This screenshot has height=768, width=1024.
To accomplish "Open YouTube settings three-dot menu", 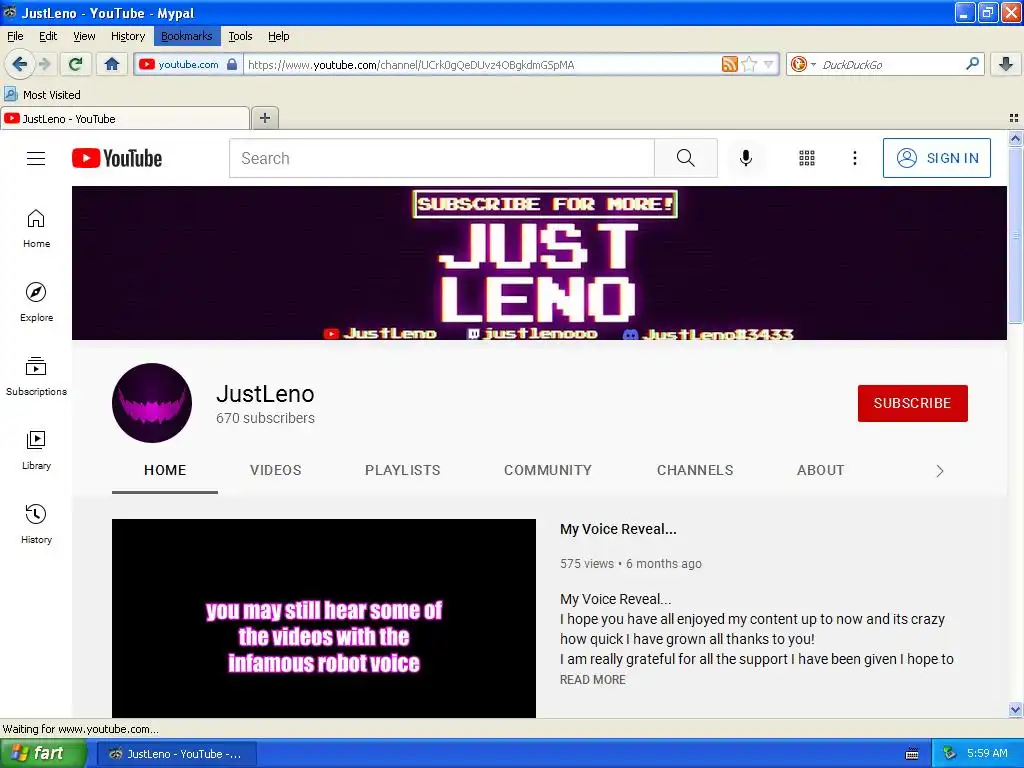I will coord(855,158).
